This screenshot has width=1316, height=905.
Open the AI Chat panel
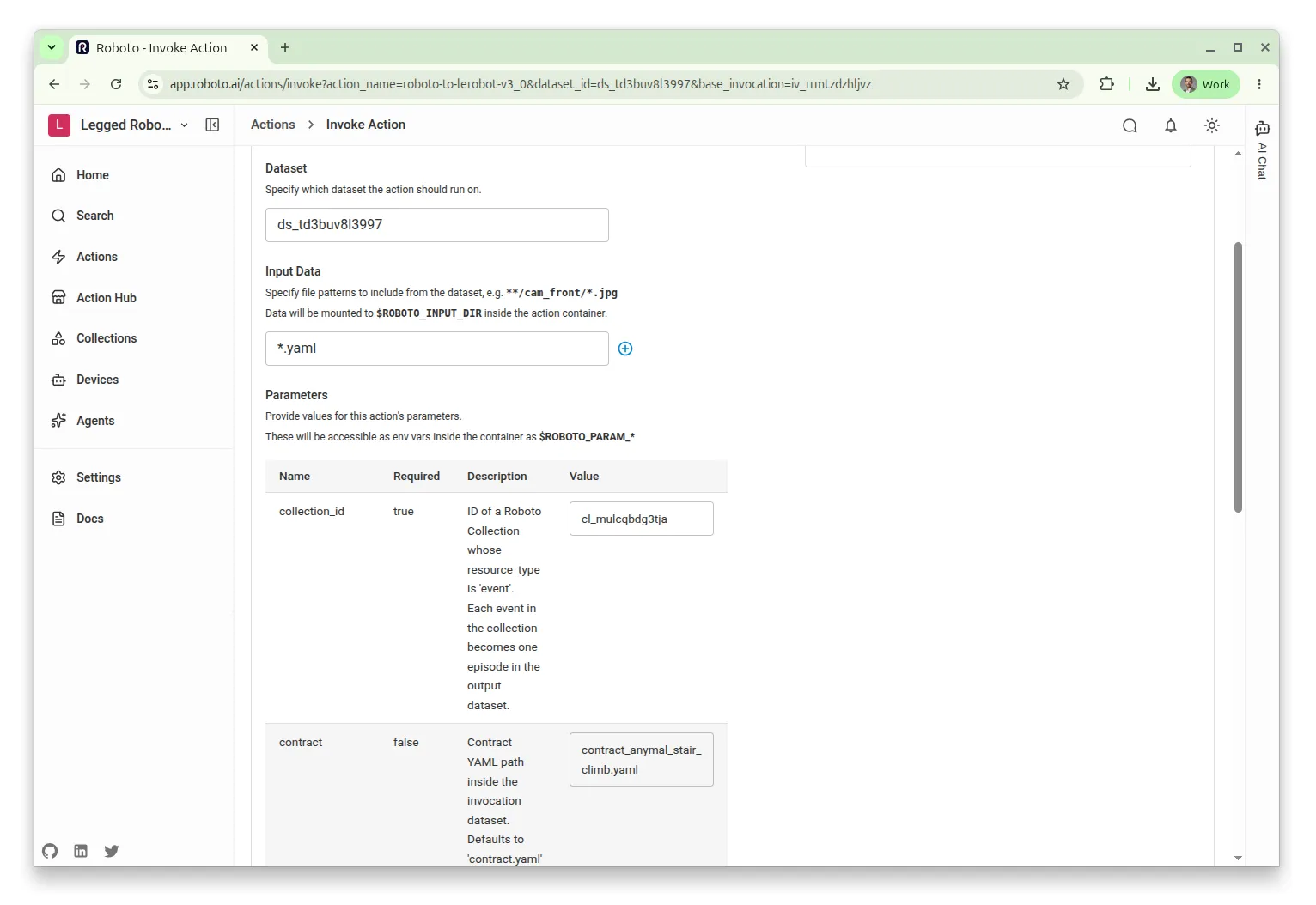click(x=1262, y=149)
